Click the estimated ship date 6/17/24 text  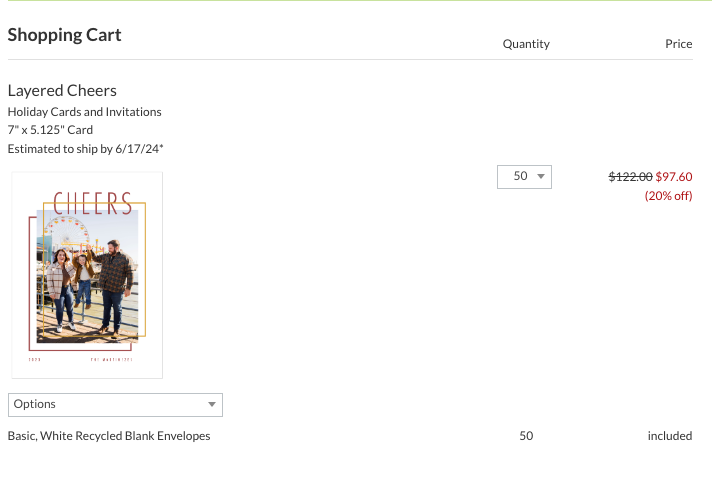(x=139, y=149)
